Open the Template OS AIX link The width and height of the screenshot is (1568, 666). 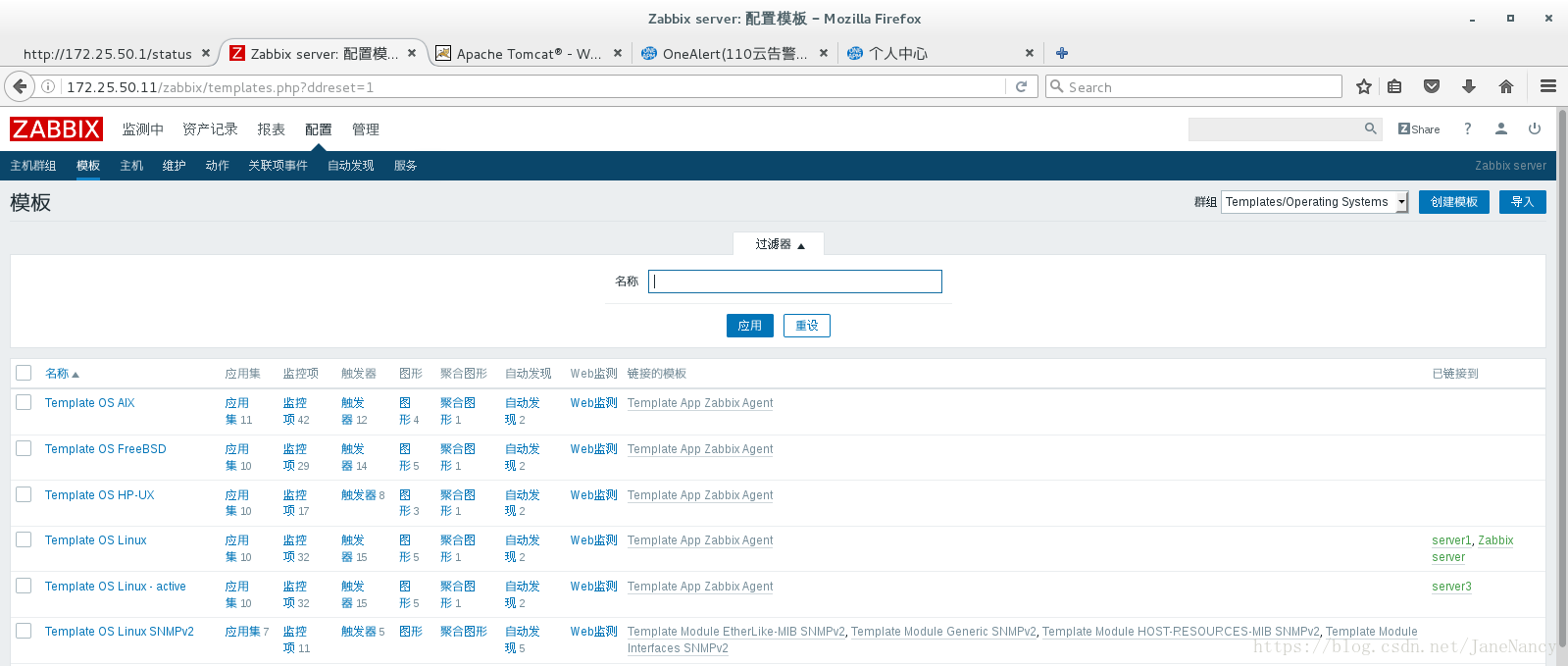click(x=89, y=403)
